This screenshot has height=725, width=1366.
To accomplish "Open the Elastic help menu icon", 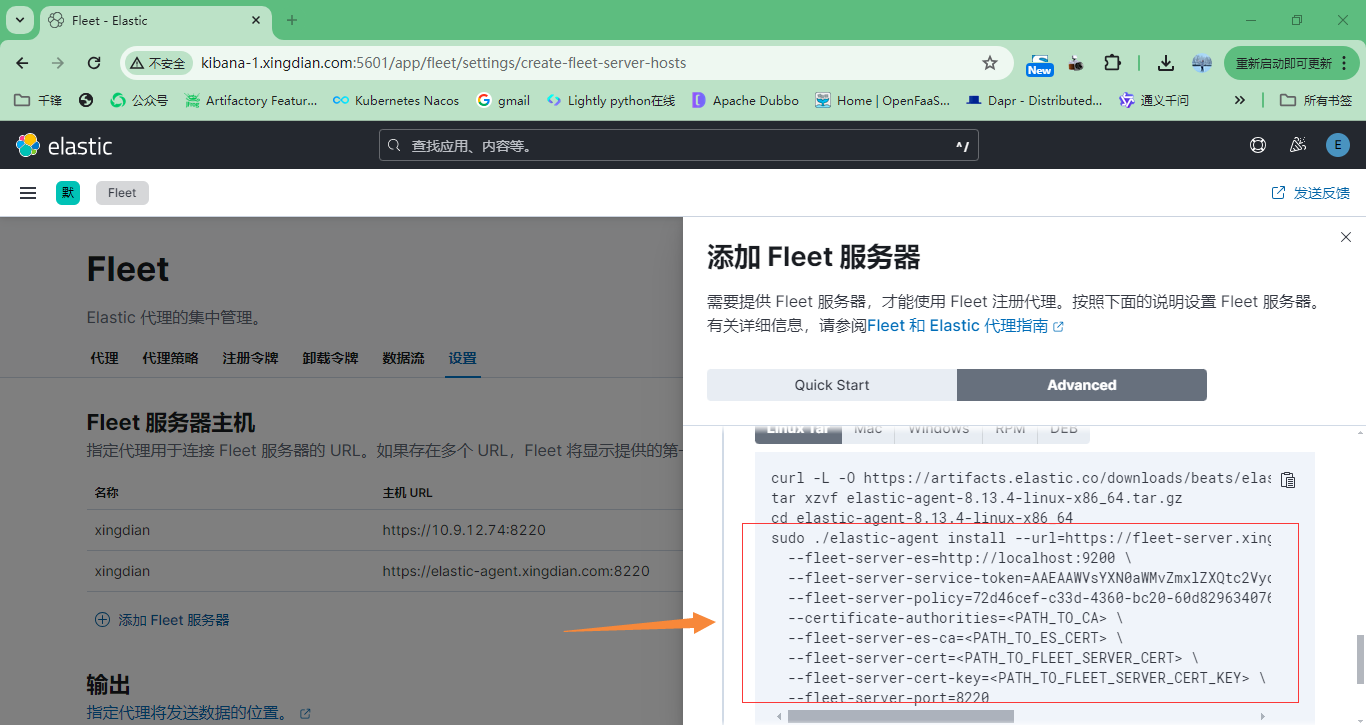I will point(1258,145).
